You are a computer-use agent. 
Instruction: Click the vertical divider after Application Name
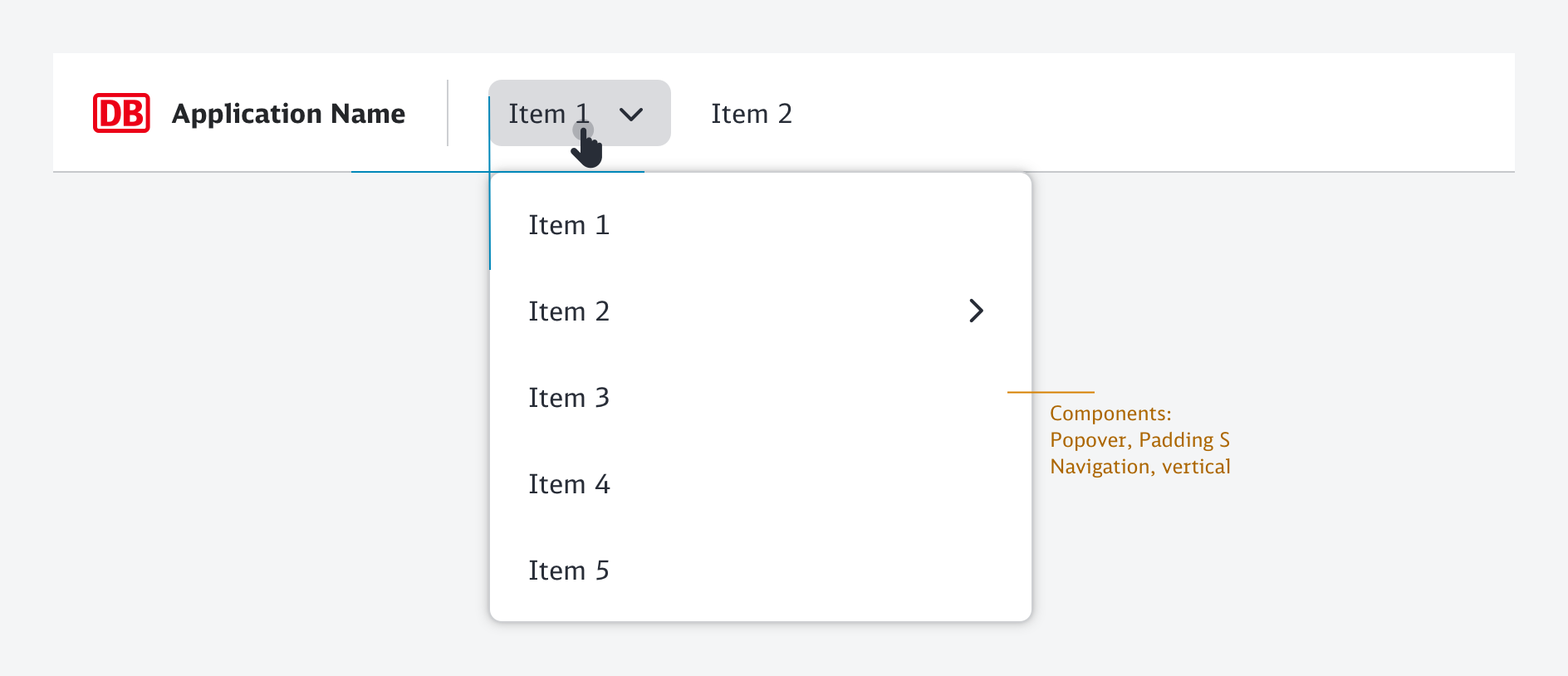(448, 113)
